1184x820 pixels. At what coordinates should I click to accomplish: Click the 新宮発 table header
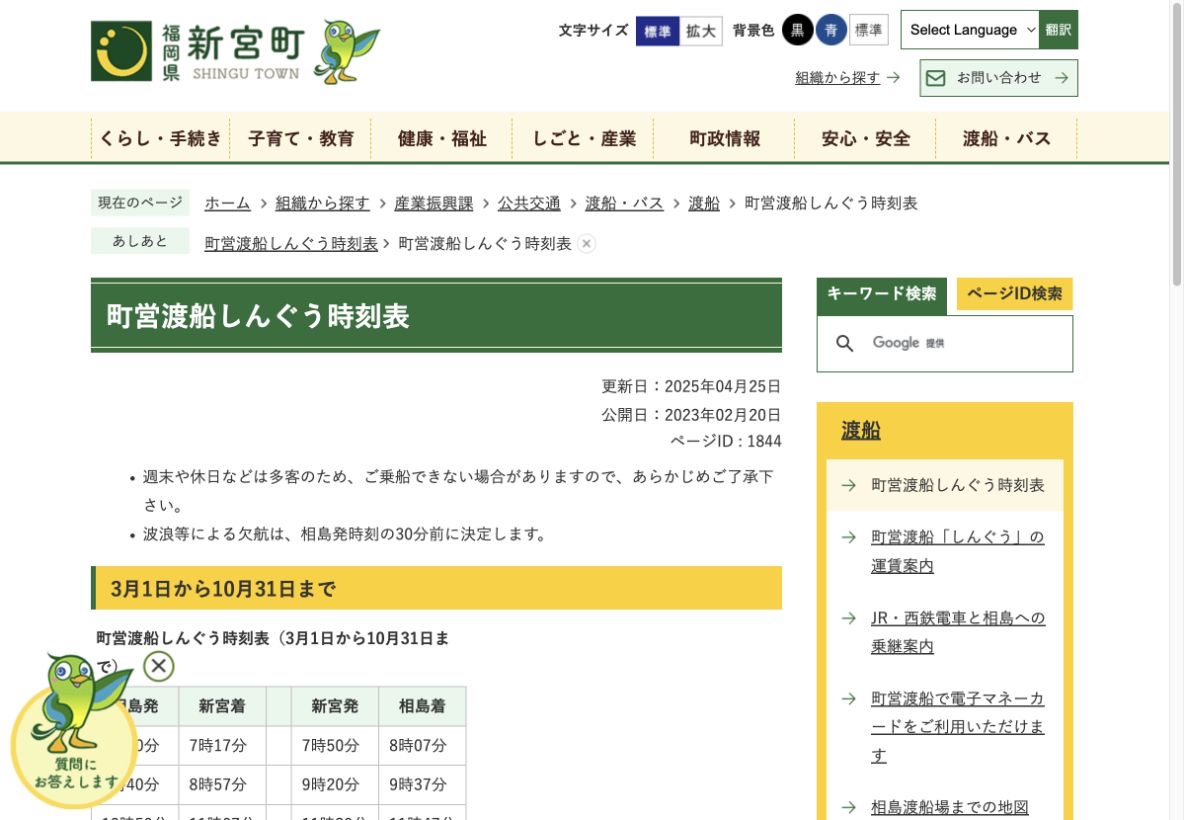point(335,706)
